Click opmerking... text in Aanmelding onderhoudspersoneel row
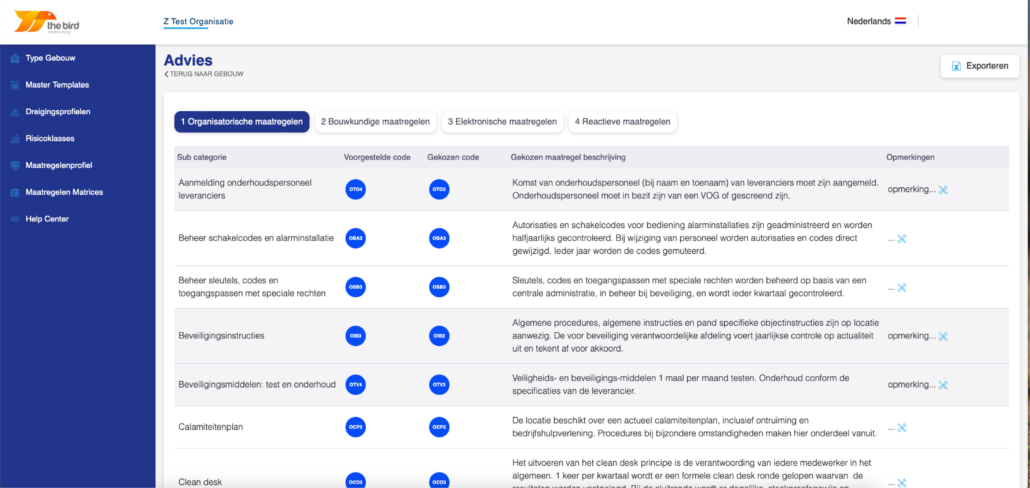1030x488 pixels. (x=912, y=189)
